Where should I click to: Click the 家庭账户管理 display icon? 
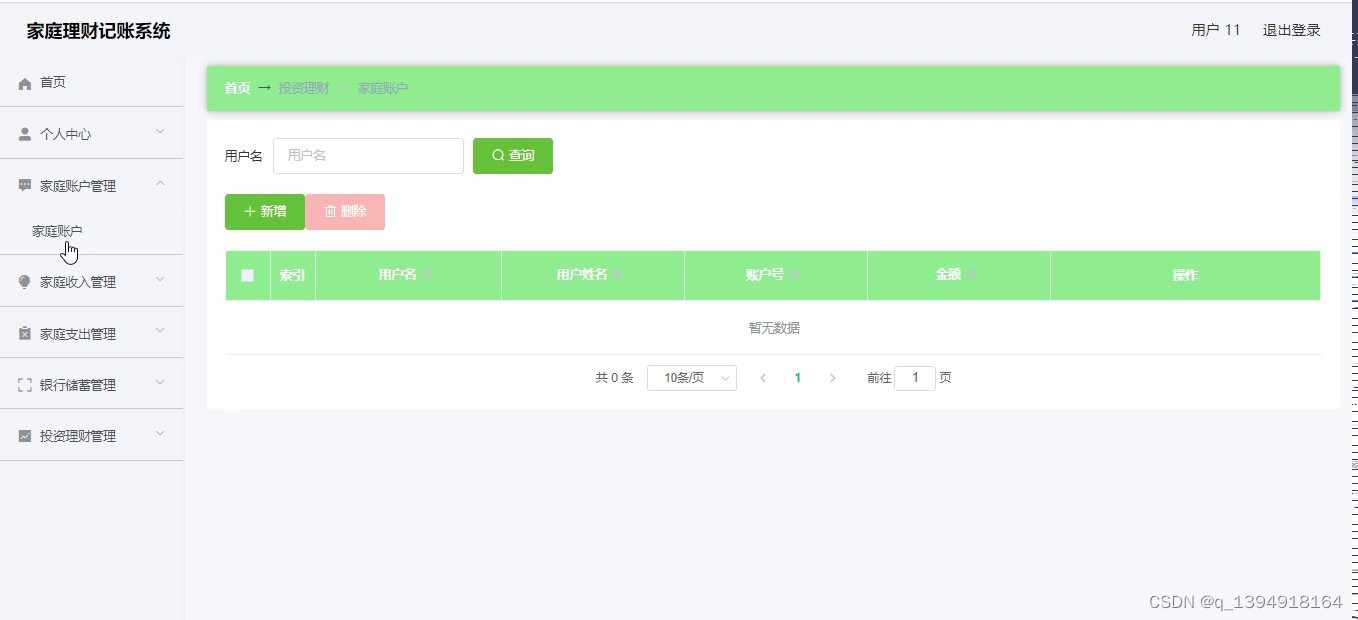point(24,185)
